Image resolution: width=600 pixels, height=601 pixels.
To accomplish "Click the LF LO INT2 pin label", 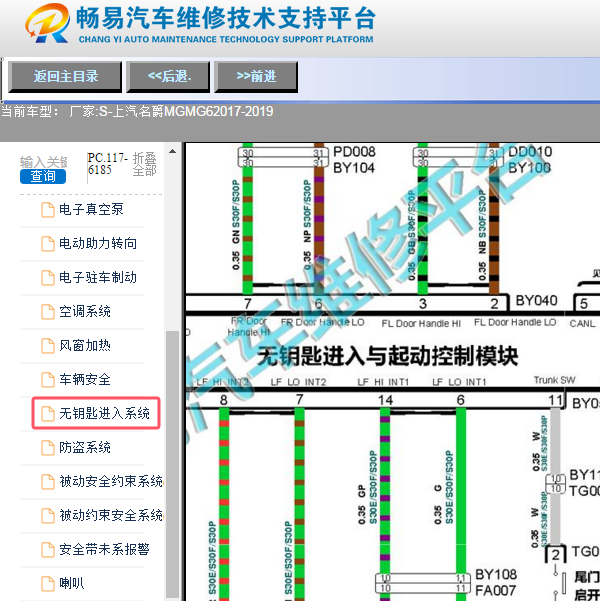I will 298,382.
